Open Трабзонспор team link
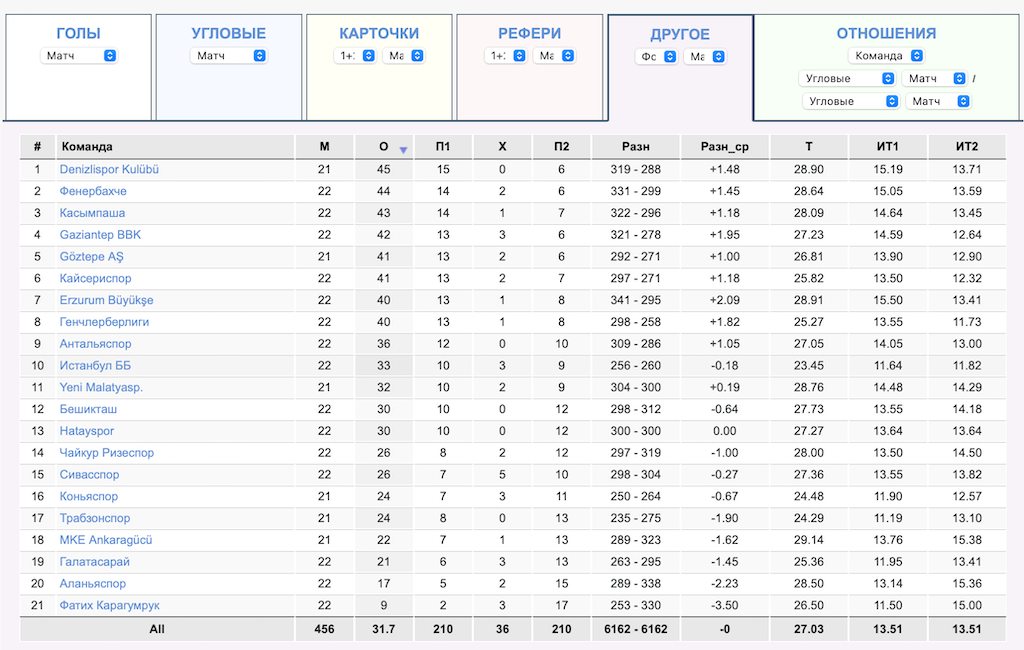 (x=95, y=518)
